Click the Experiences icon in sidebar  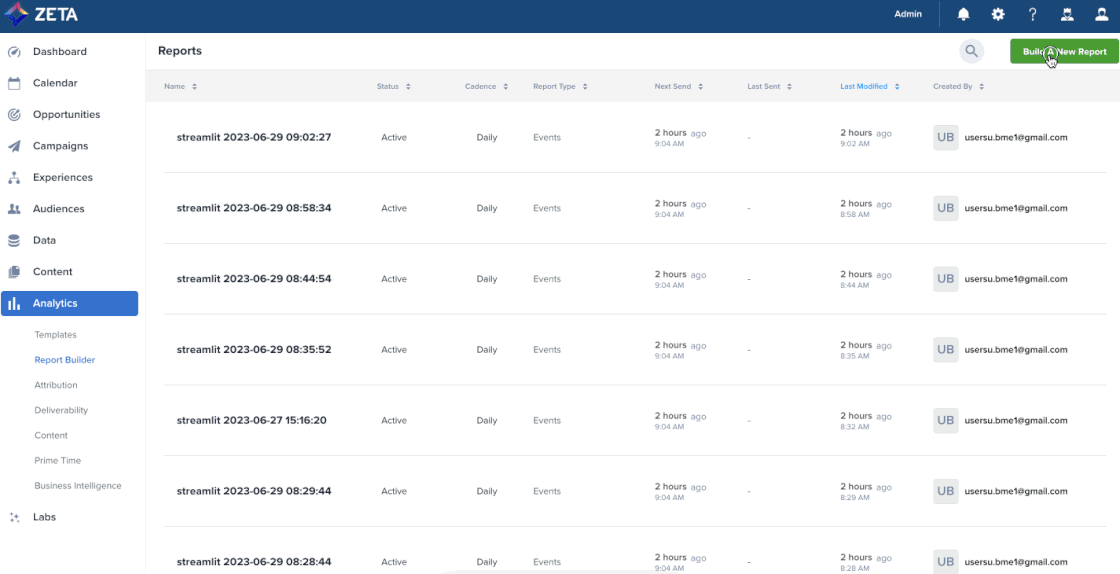[x=14, y=178]
